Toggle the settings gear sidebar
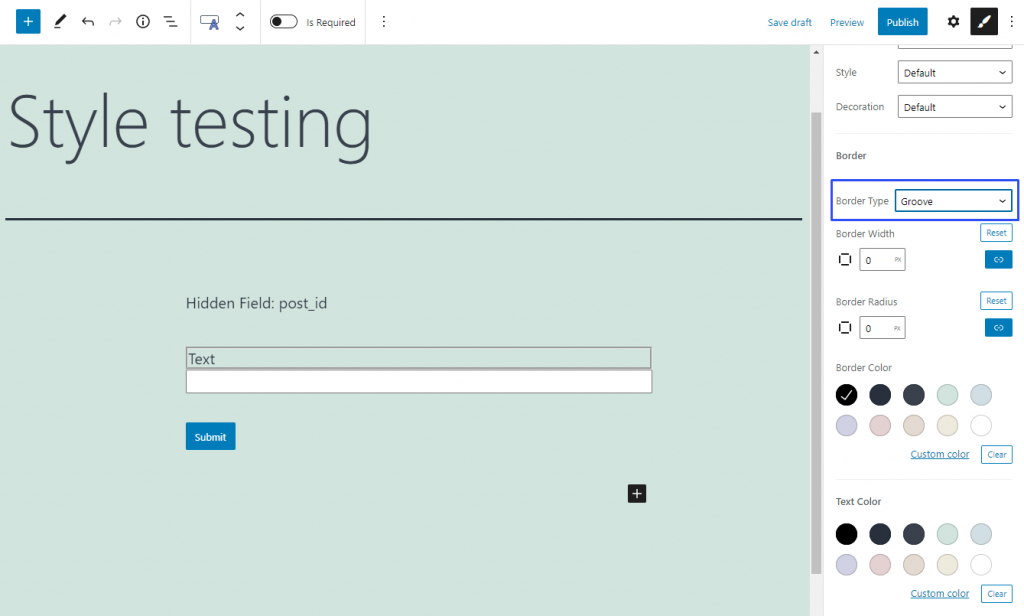The image size is (1024, 616). (953, 22)
